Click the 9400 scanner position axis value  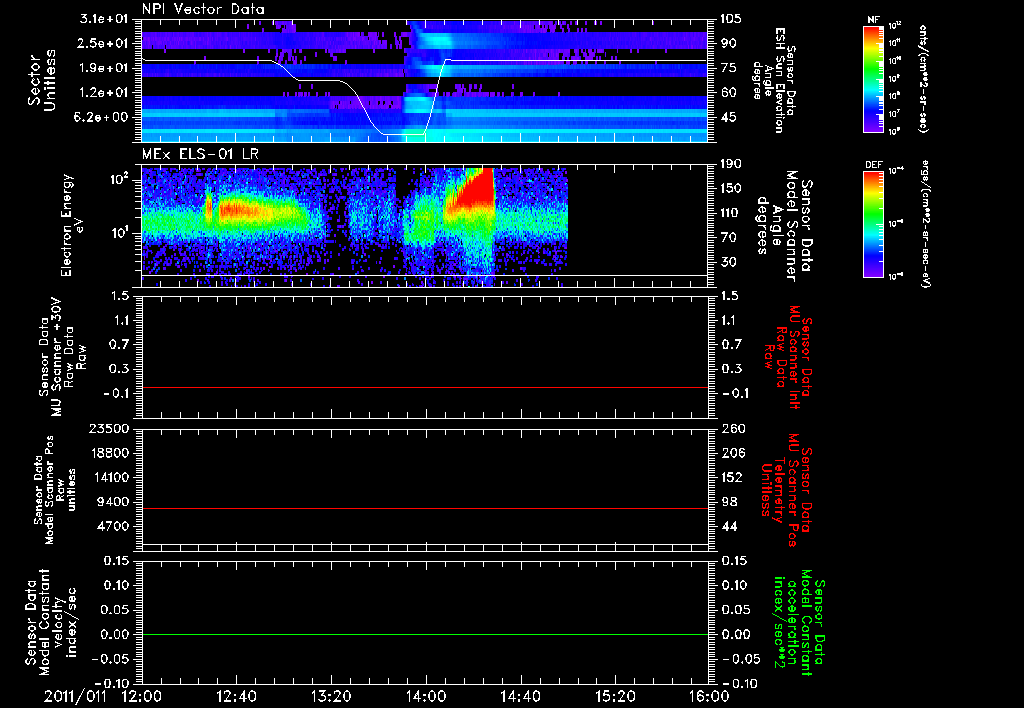point(112,502)
